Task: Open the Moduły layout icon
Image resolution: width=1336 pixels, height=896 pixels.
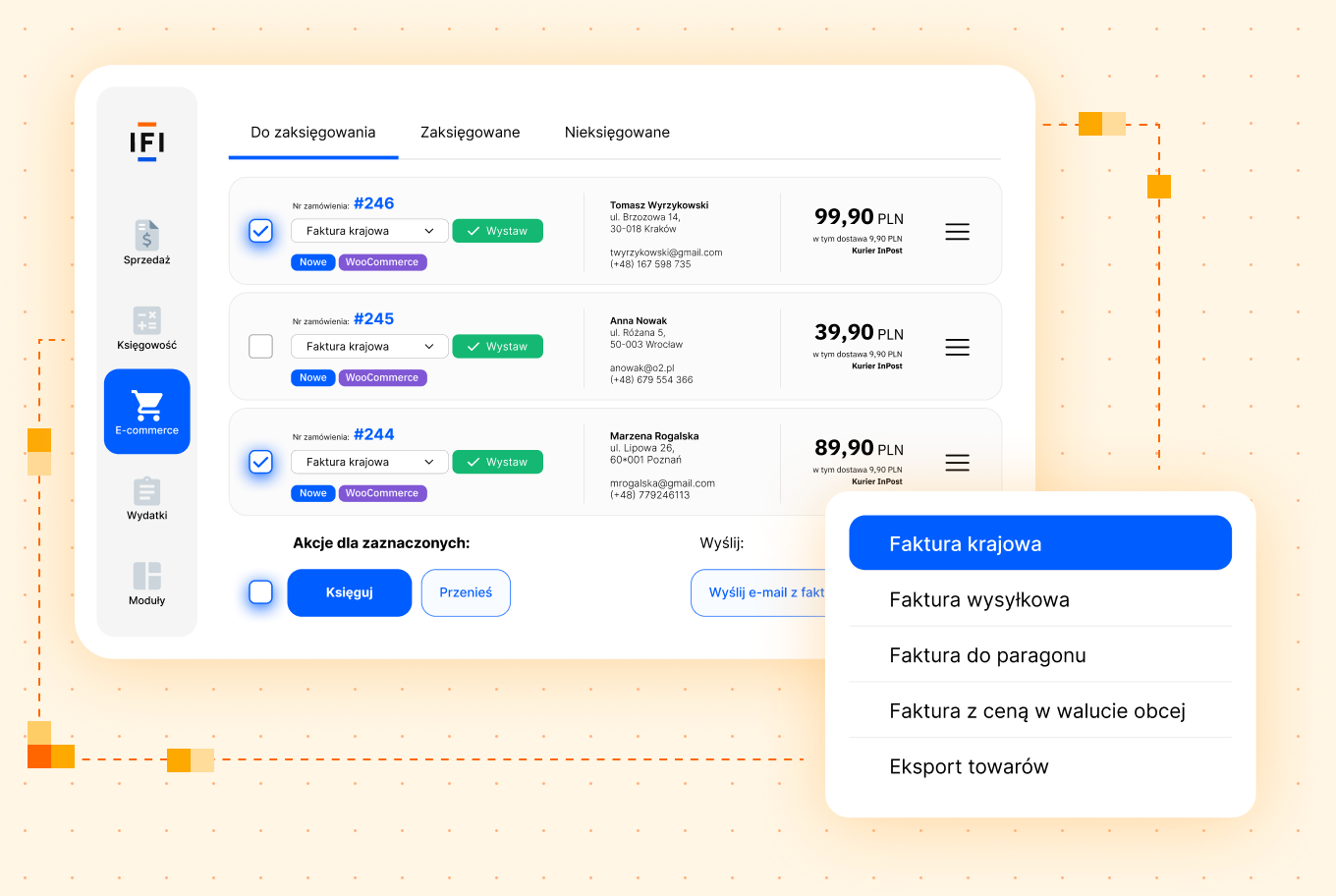Action: click(x=146, y=576)
